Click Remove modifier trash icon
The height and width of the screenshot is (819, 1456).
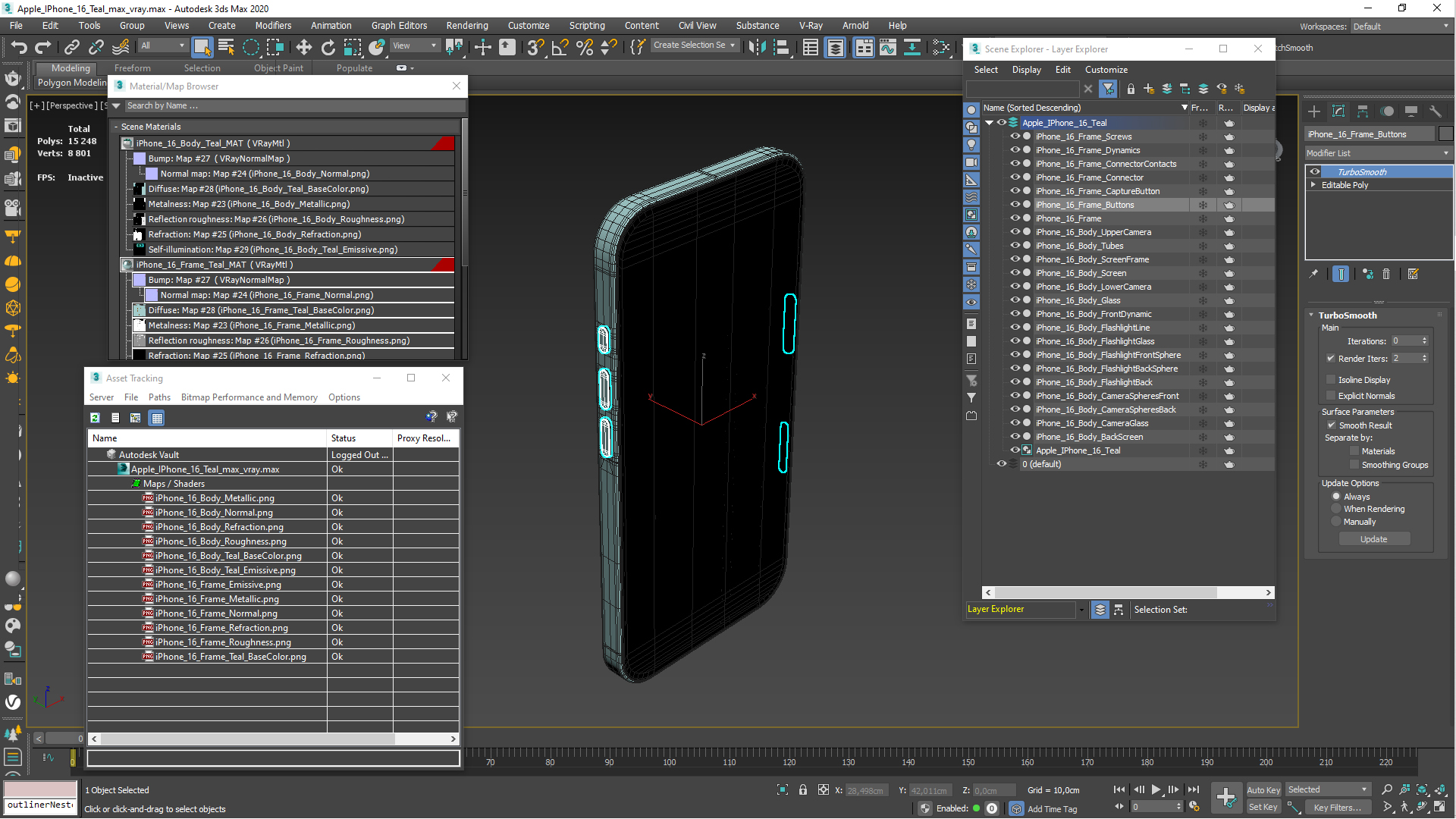coord(1386,275)
